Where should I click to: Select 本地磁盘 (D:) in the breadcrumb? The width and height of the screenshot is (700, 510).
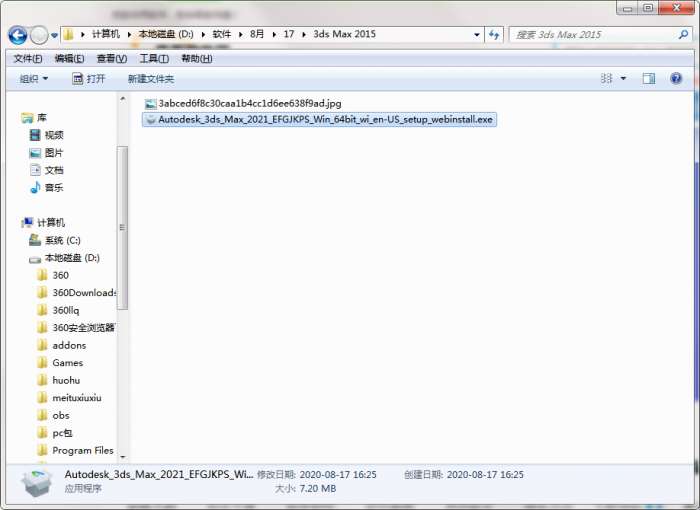(x=166, y=34)
